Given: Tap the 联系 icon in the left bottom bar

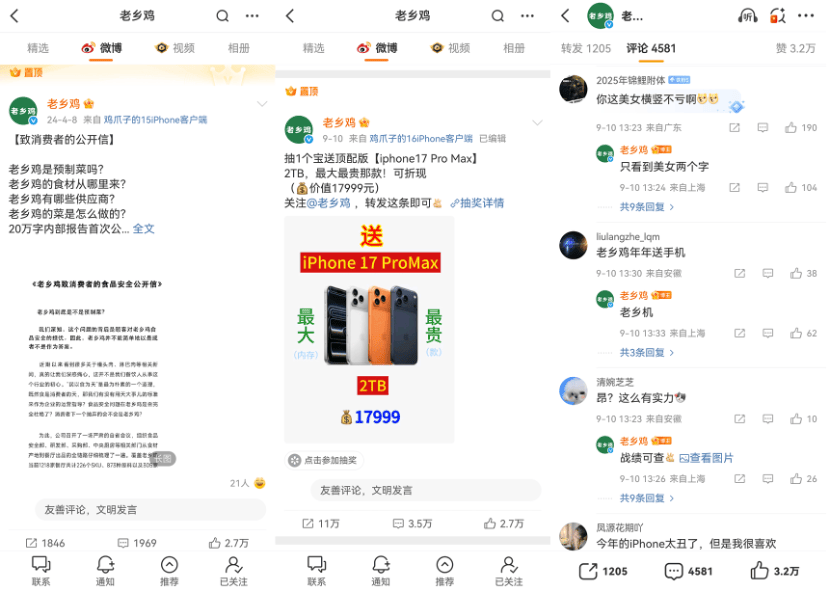Looking at the screenshot, I should click(x=41, y=570).
